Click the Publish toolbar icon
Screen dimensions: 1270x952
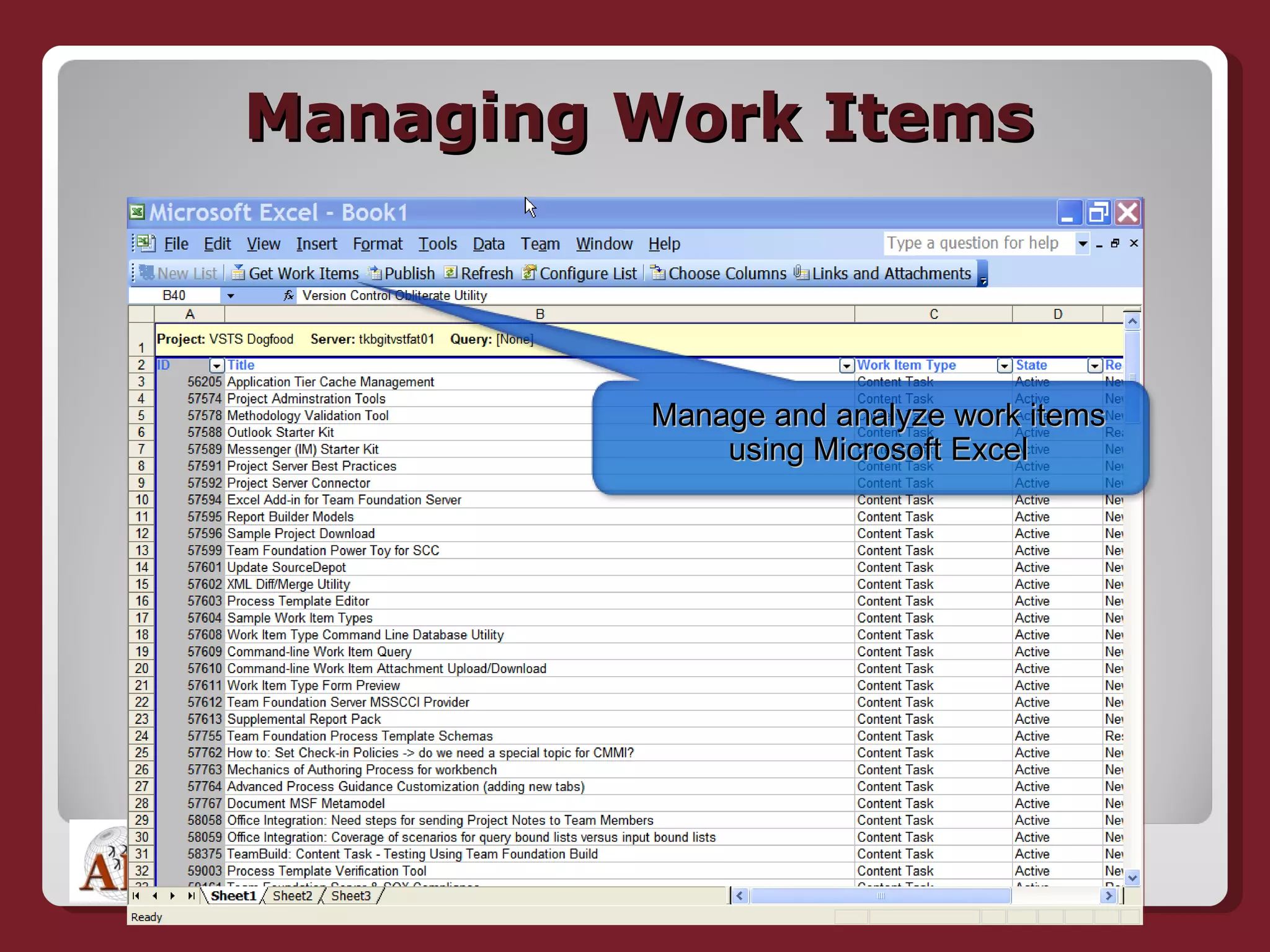(x=375, y=273)
